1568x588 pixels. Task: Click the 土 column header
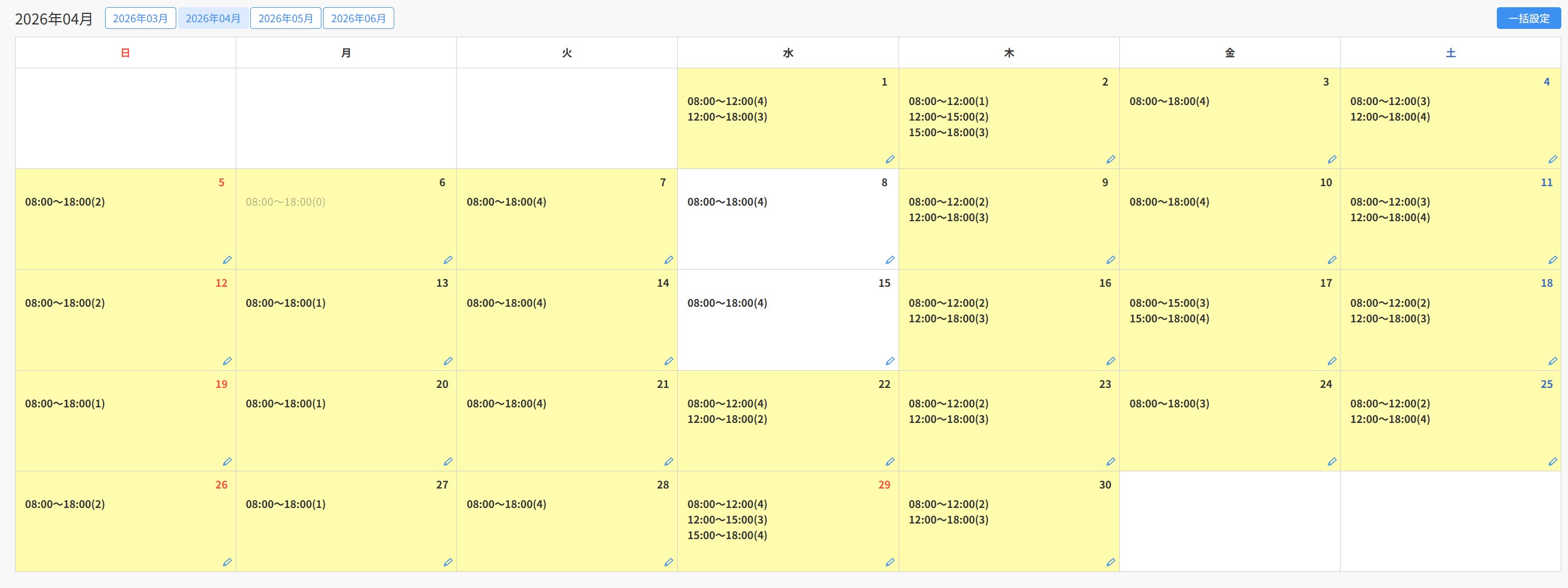coord(1450,53)
